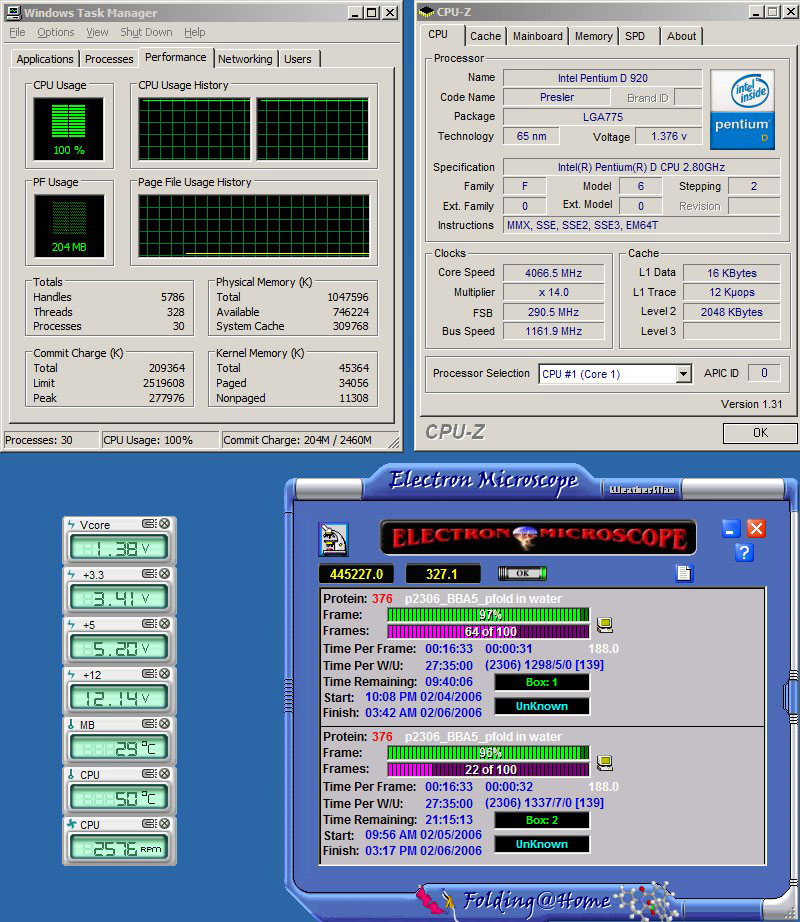800x922 pixels.
Task: Click the OK battery status indicator
Action: click(x=522, y=573)
